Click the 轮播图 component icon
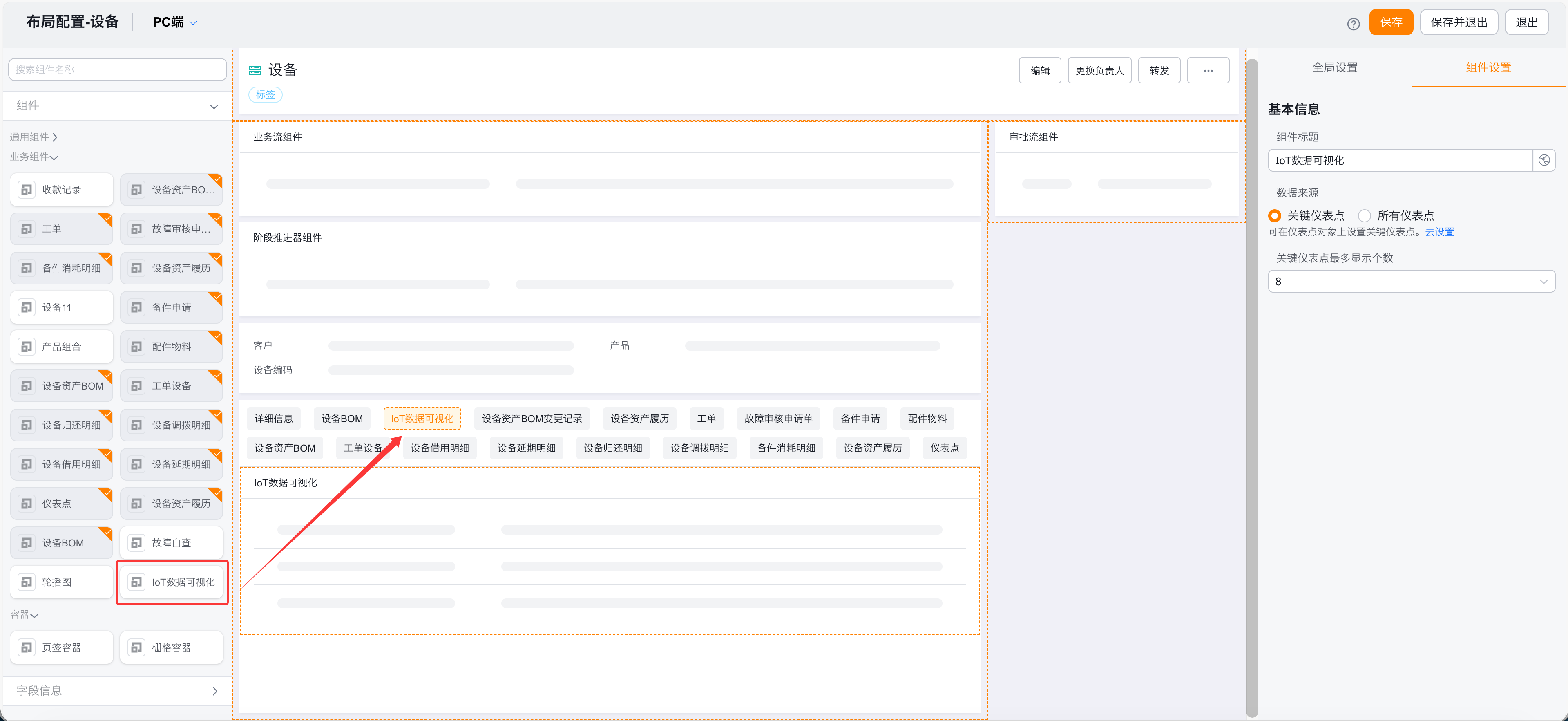 coord(27,582)
